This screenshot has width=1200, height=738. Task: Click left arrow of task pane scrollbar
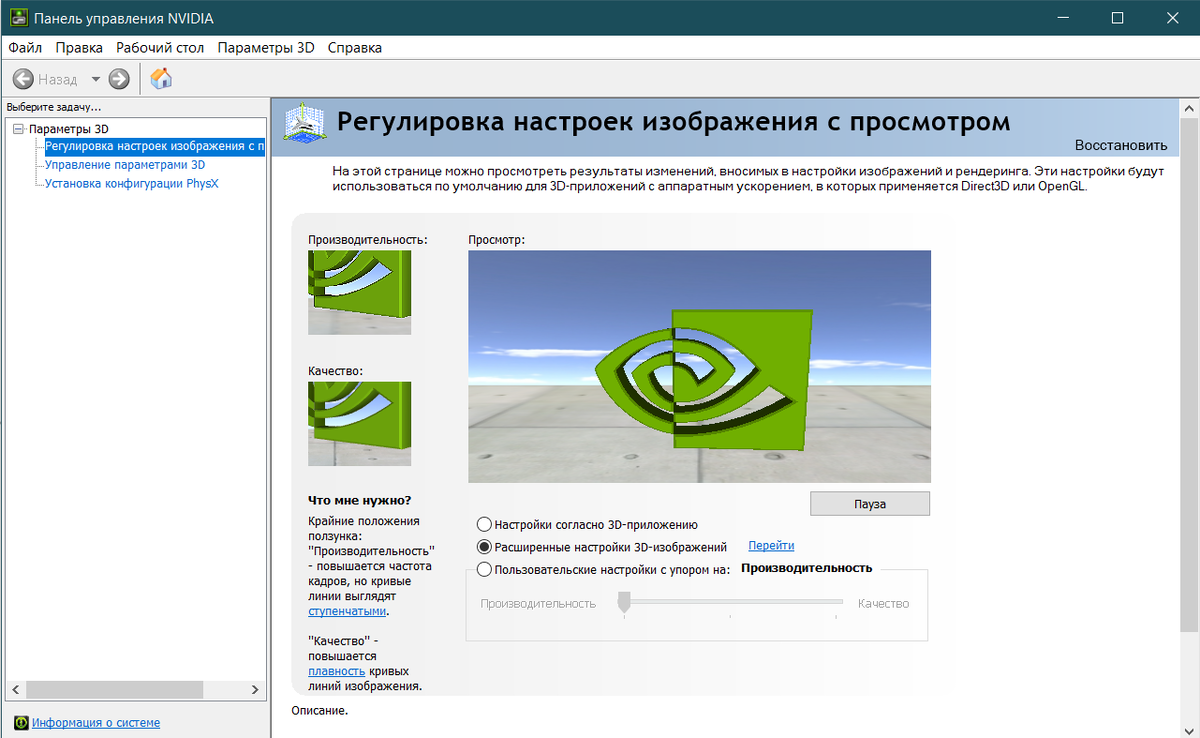point(15,690)
